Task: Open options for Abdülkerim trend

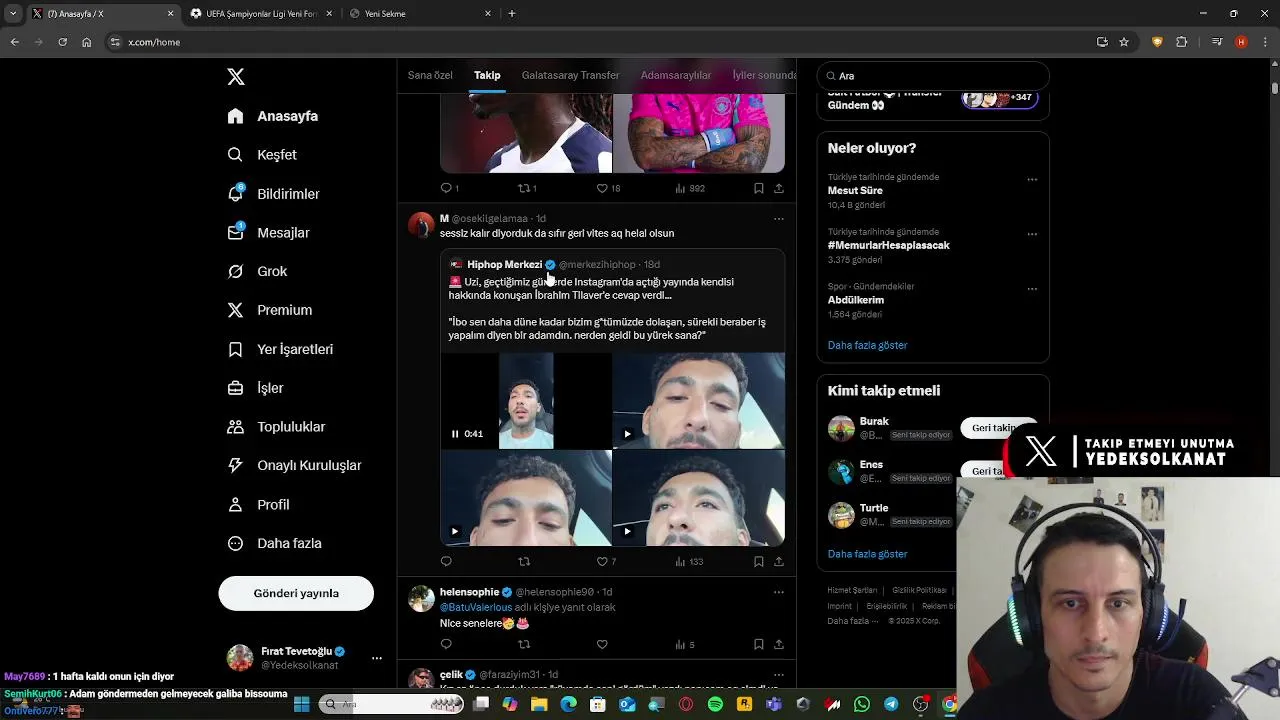Action: [x=1032, y=289]
